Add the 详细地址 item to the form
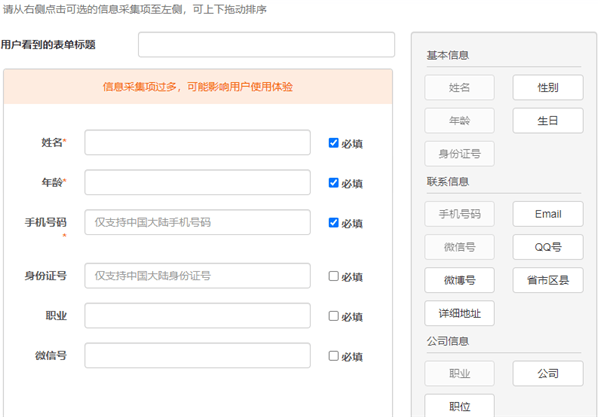The width and height of the screenshot is (600, 417). (459, 313)
